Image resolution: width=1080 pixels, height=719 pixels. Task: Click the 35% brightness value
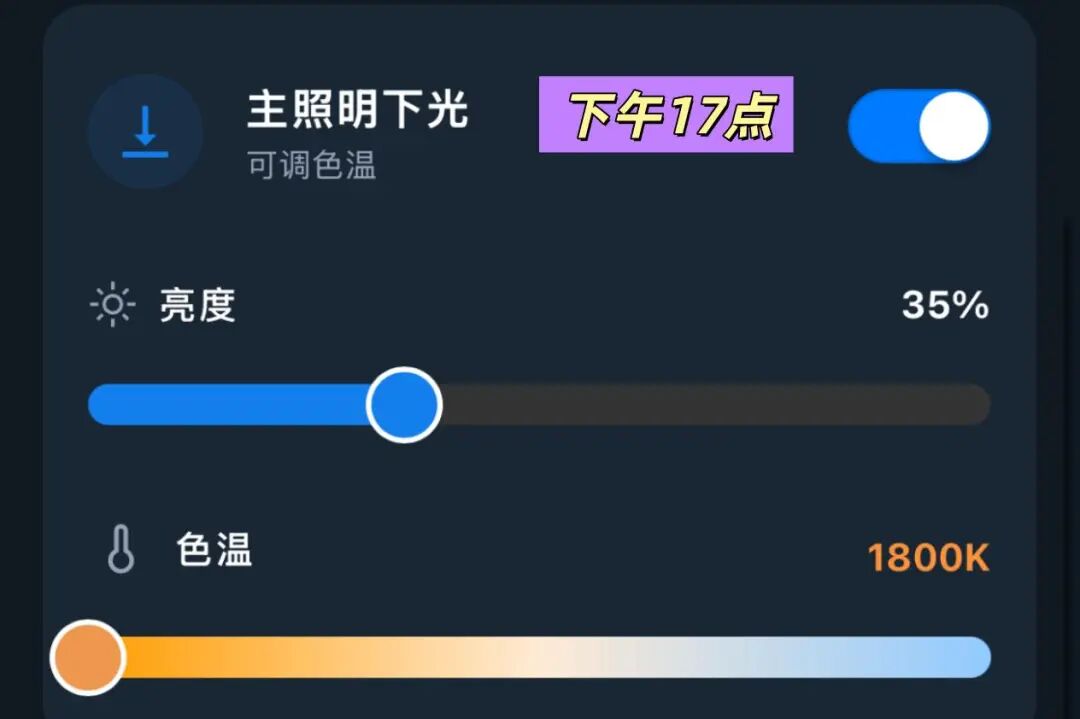point(946,304)
